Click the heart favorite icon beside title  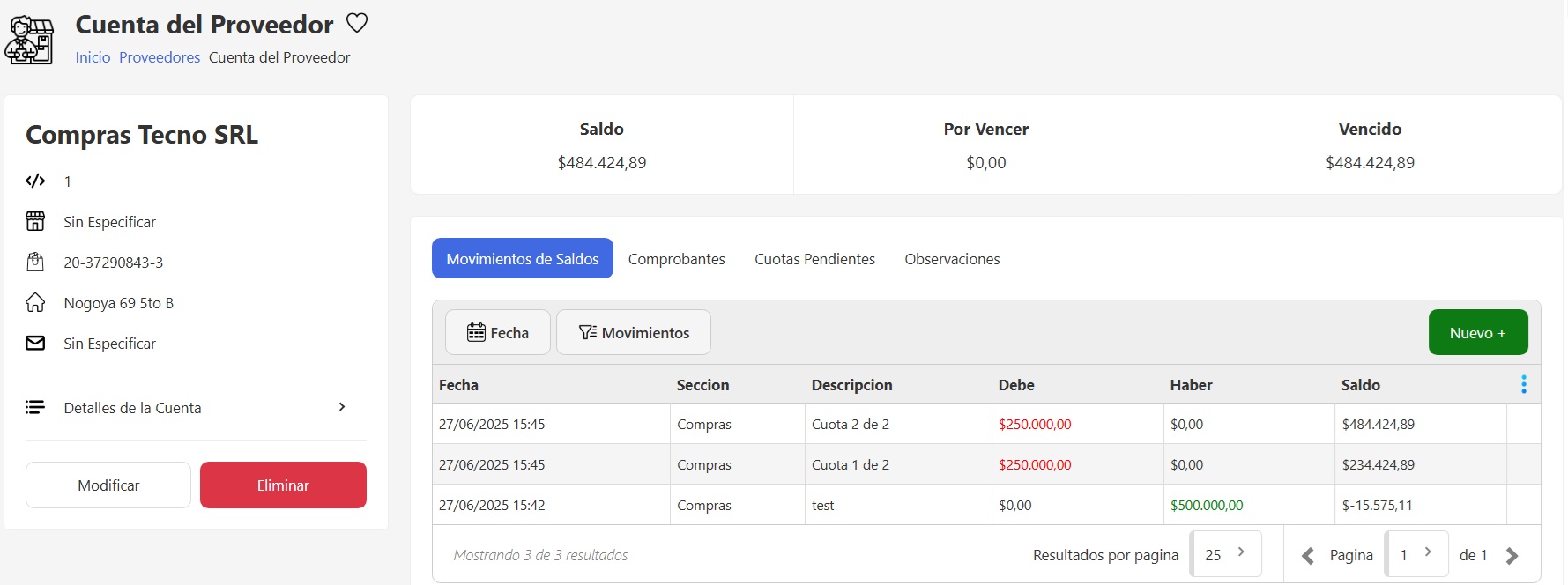356,24
